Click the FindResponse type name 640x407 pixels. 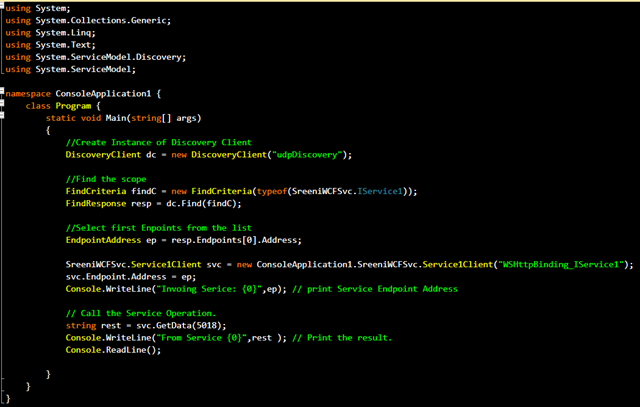[x=96, y=203]
